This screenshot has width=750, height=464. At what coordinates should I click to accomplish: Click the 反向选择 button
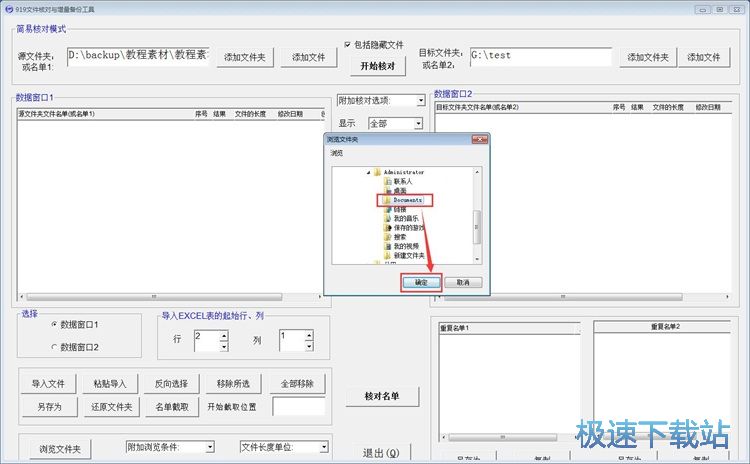[x=171, y=384]
